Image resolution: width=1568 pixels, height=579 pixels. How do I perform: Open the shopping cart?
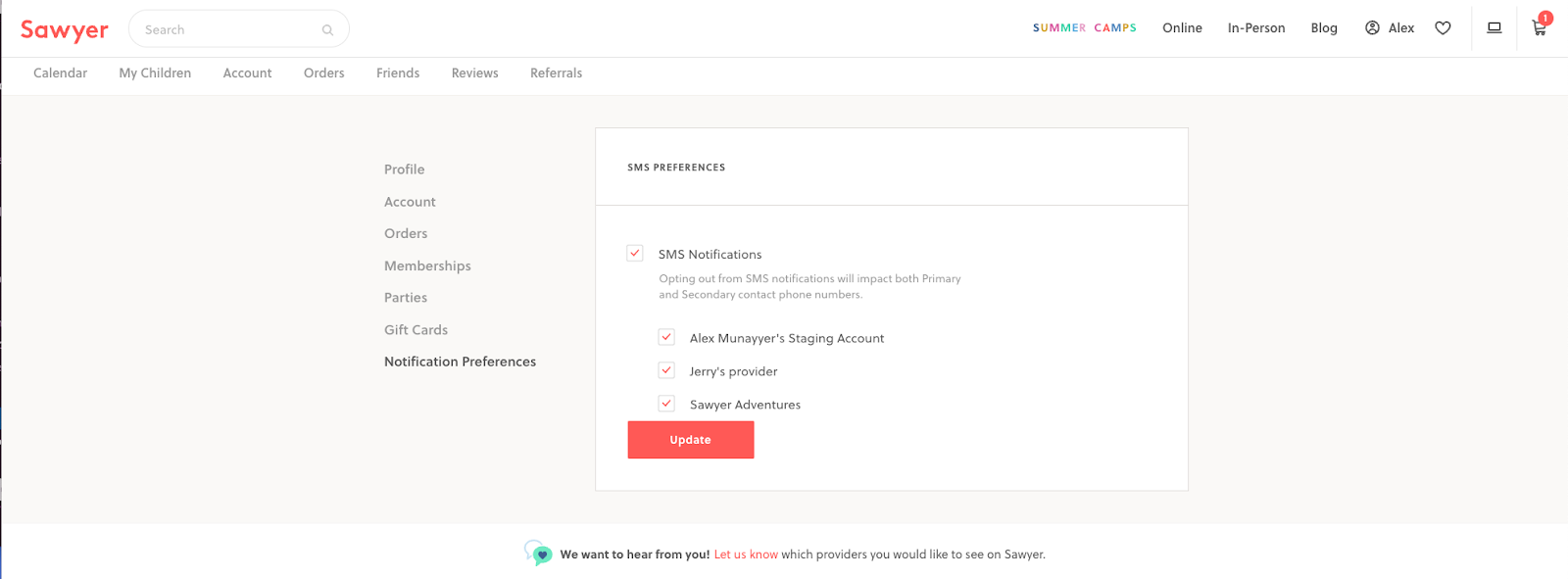point(1540,28)
